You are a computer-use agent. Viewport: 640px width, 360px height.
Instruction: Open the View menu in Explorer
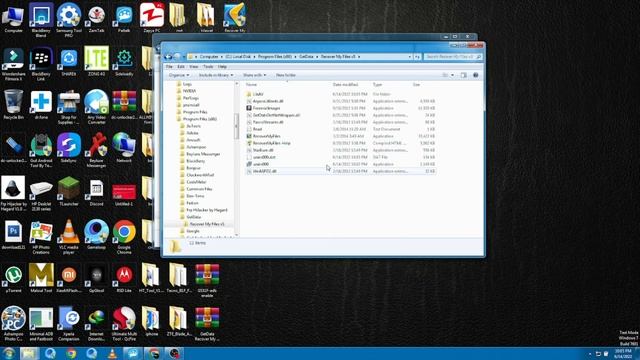[x=194, y=67]
